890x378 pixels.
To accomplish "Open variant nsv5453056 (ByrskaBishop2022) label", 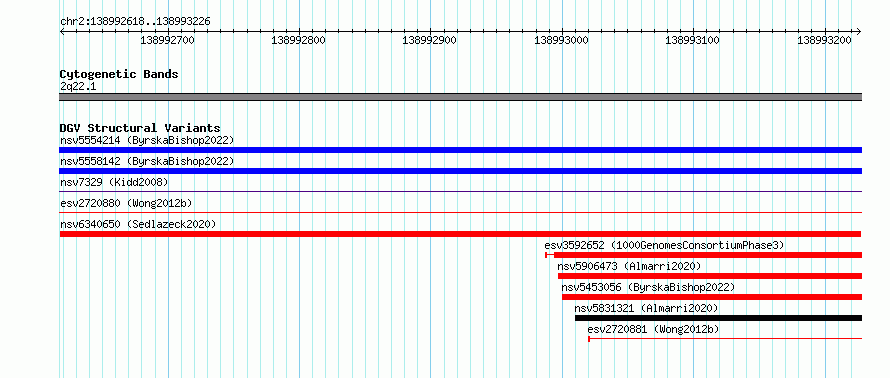I will (x=648, y=287).
